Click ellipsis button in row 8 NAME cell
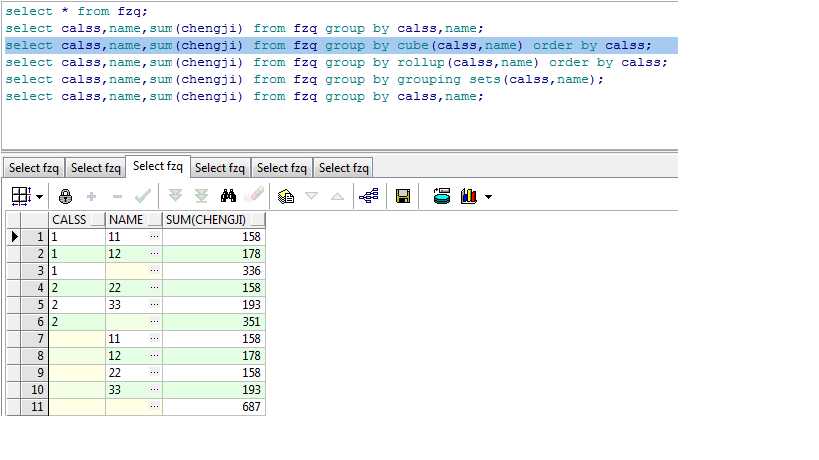The image size is (819, 460). (154, 356)
